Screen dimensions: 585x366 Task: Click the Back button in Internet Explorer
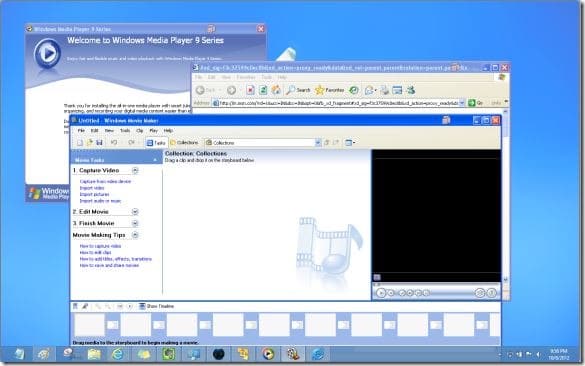pos(206,90)
